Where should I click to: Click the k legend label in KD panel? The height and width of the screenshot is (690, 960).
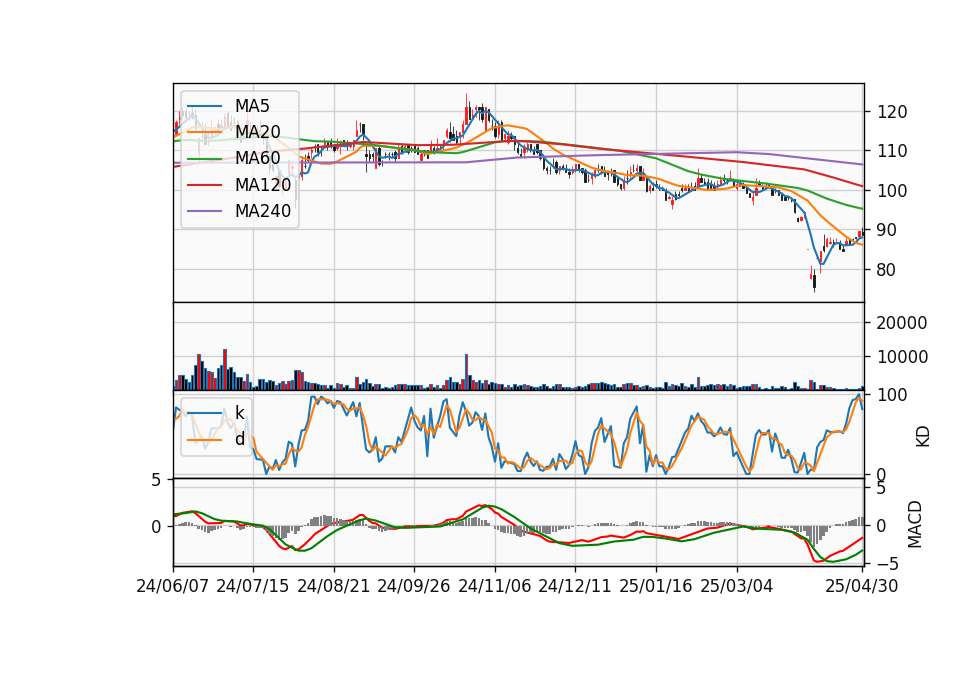tap(240, 413)
